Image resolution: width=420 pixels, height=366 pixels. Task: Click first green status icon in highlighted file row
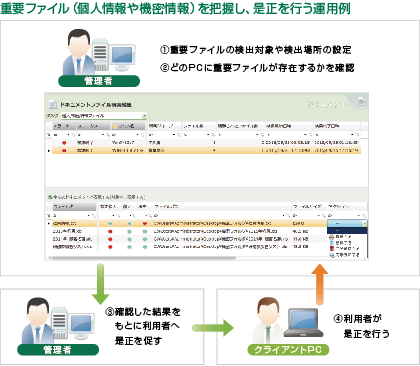coord(110,224)
